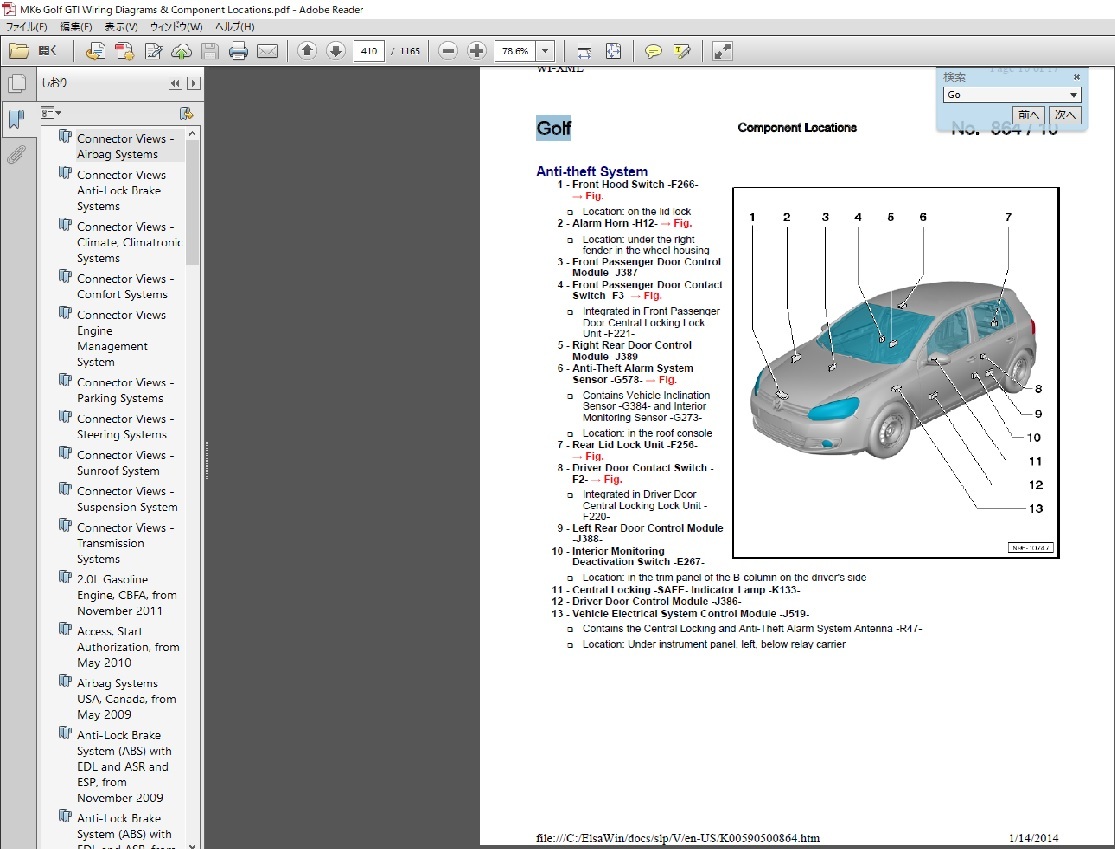Click the Open file folder icon
Viewport: 1115px width, 849px height.
click(19, 51)
